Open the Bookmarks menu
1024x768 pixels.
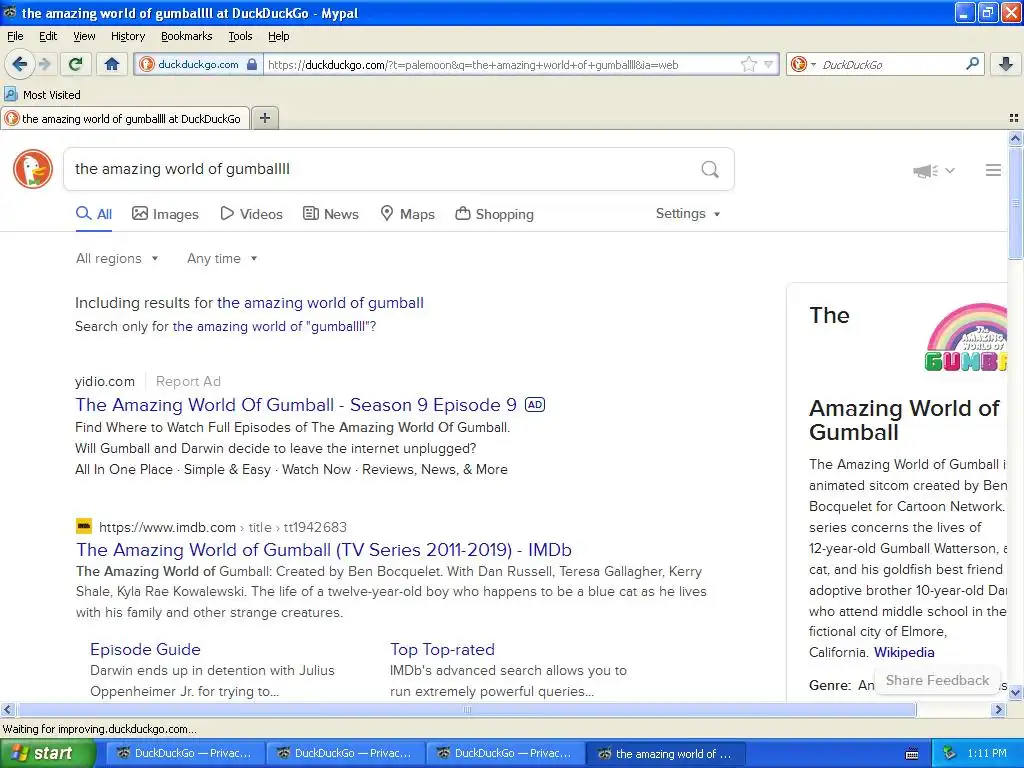point(186,36)
